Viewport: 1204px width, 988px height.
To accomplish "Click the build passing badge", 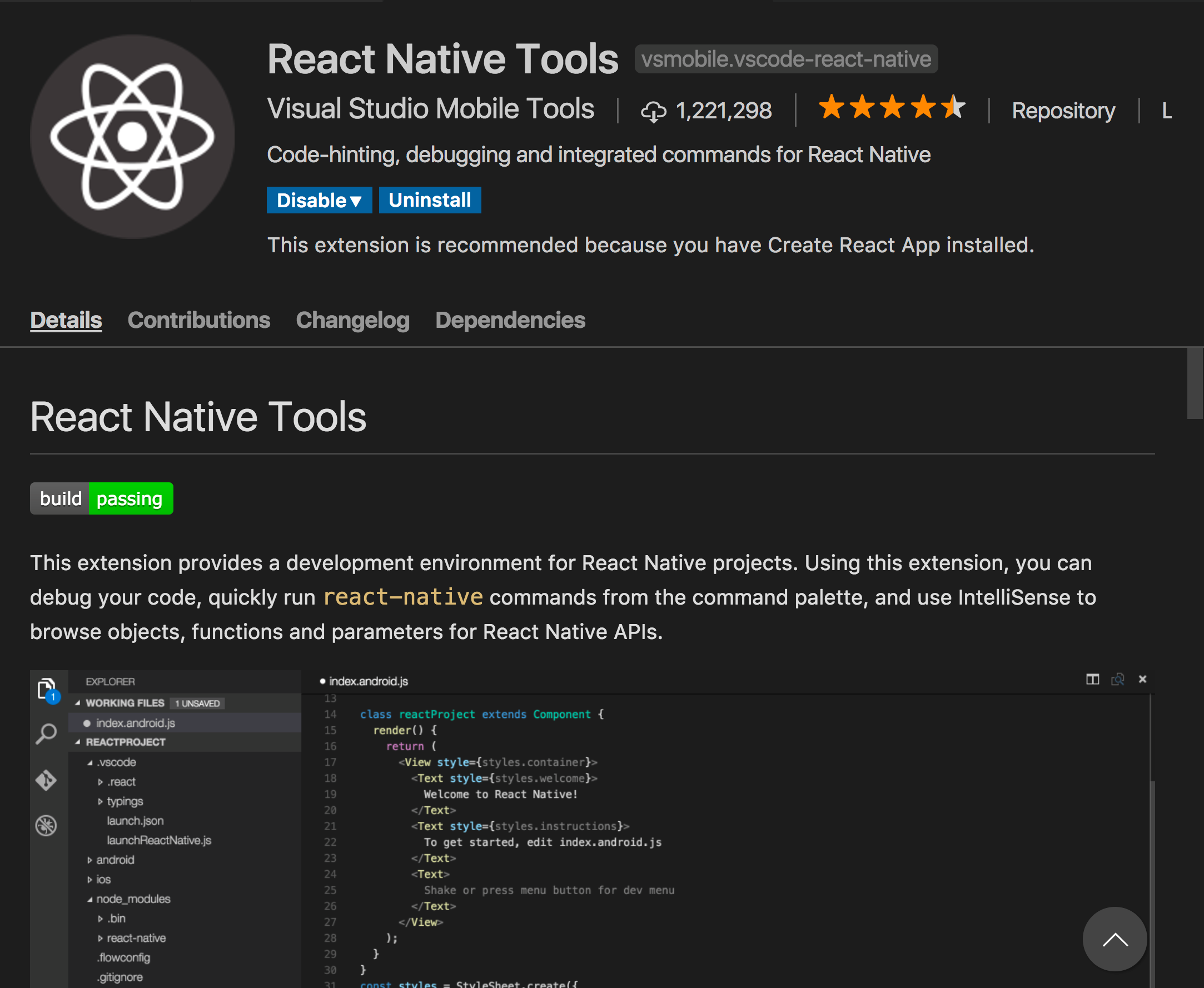I will [101, 498].
